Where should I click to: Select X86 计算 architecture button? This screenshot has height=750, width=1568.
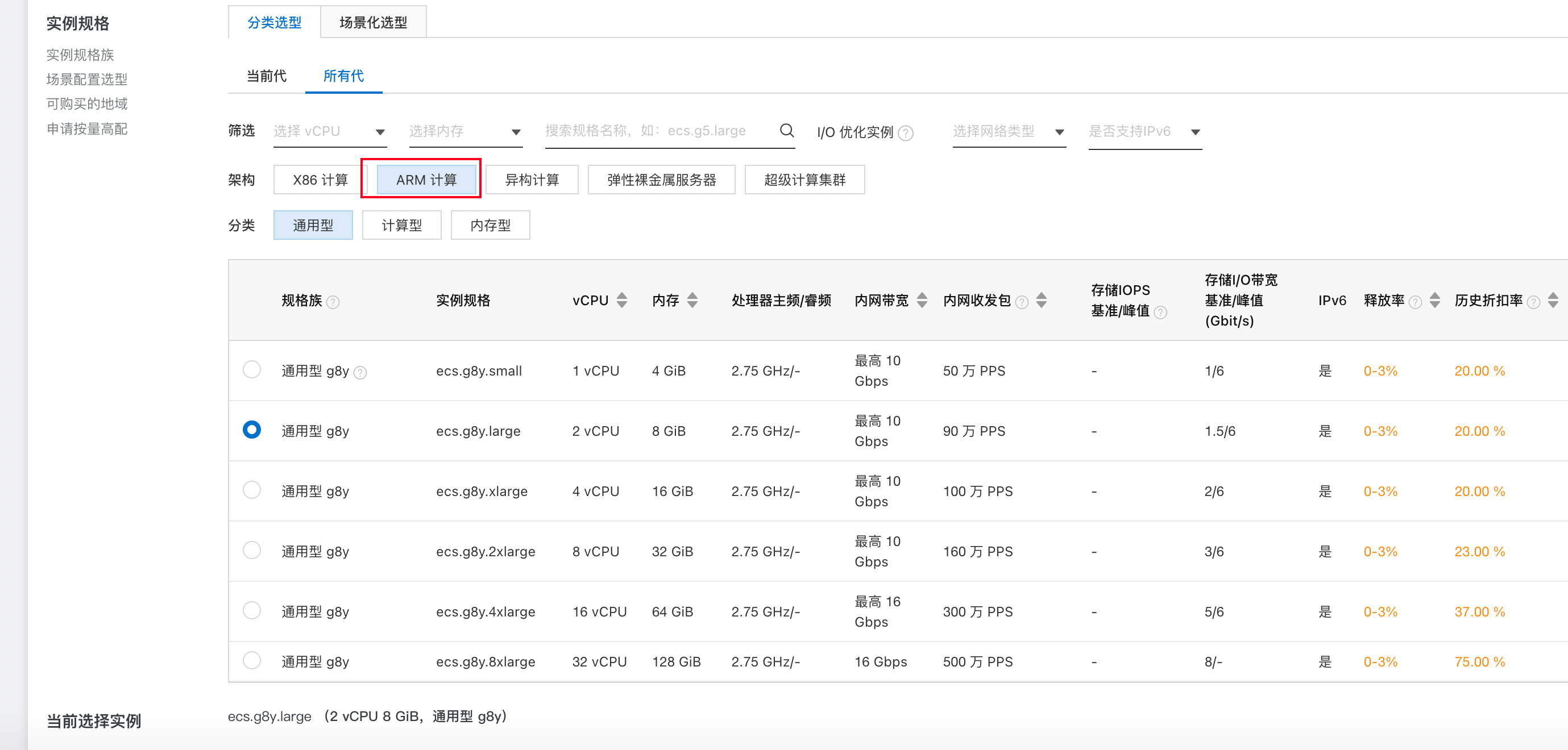(x=320, y=180)
